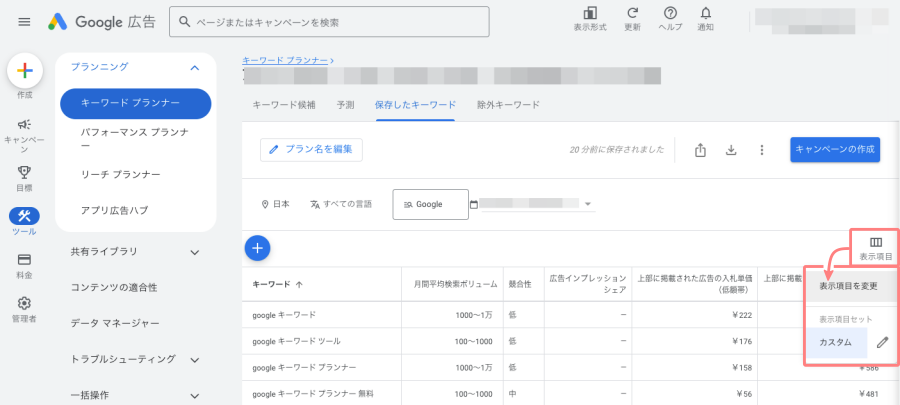Click すべての言語 language filter

click(341, 204)
